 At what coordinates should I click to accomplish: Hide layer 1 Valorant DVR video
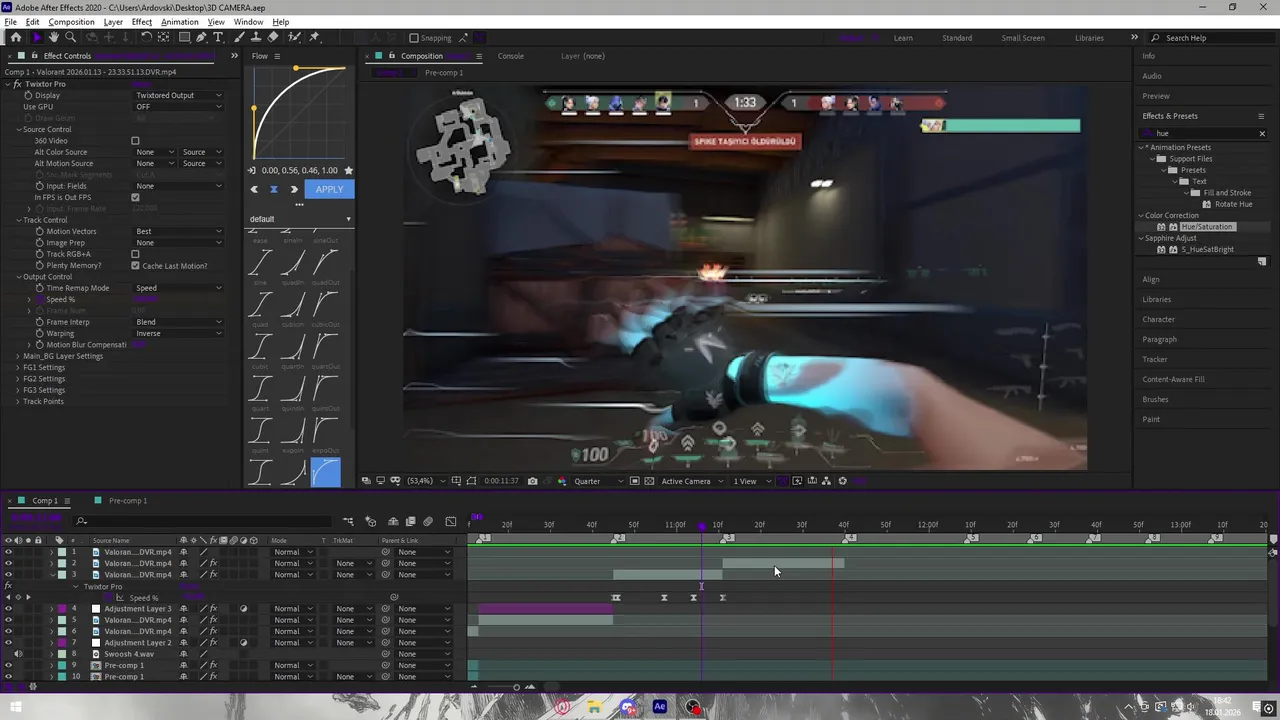[x=8, y=552]
